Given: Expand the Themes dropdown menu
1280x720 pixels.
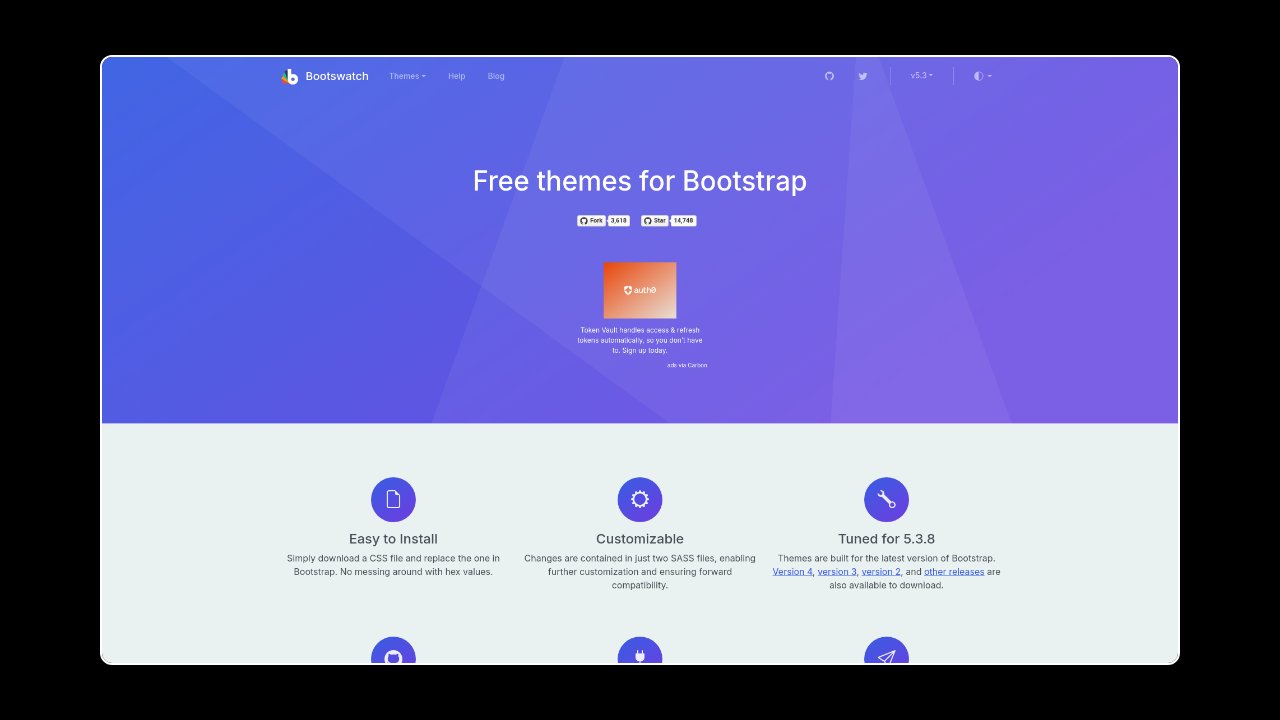Looking at the screenshot, I should tap(407, 76).
